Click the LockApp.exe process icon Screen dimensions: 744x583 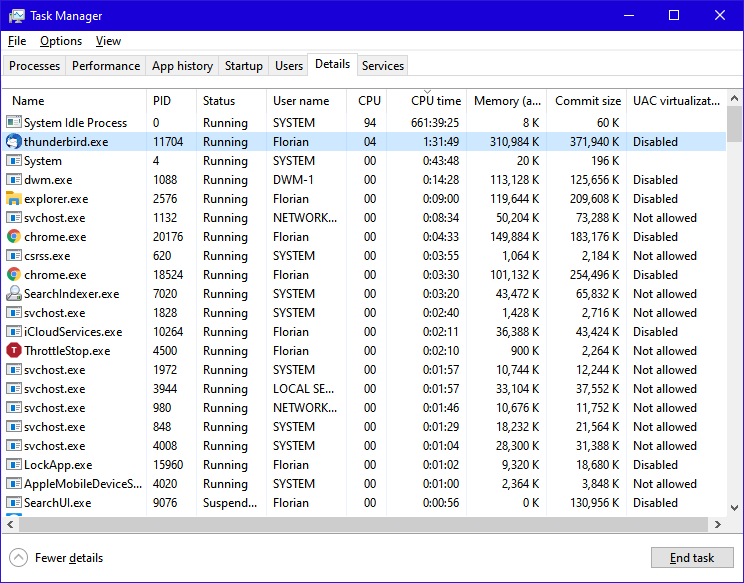14,465
